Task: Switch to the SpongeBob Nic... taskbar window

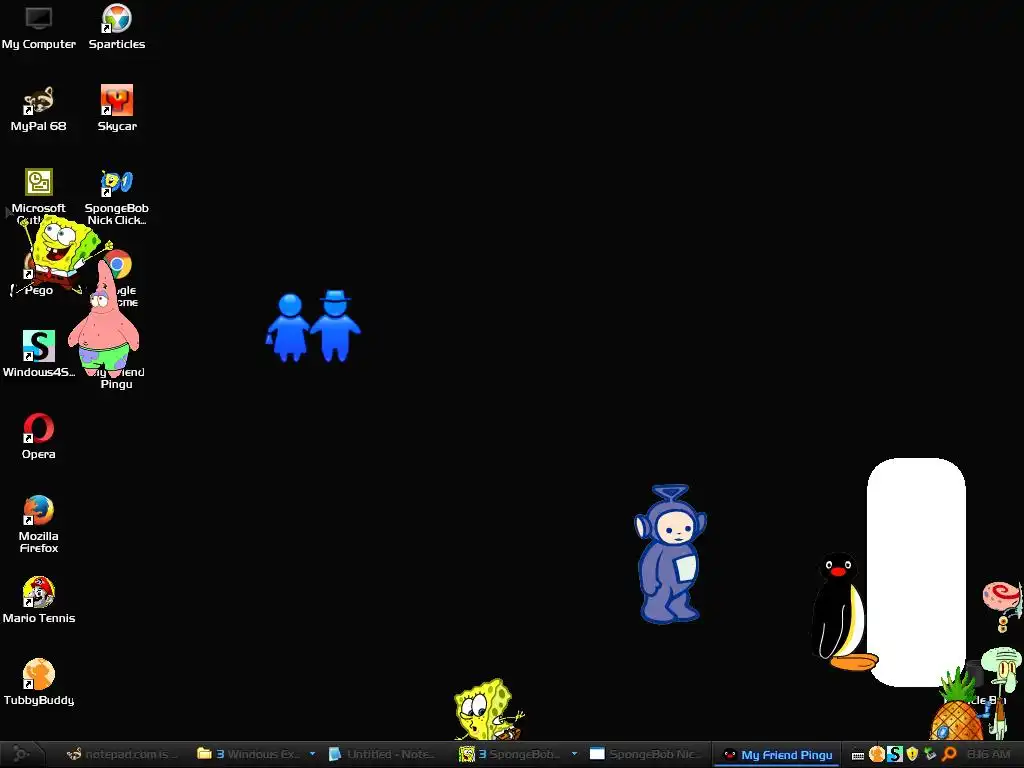Action: [643, 754]
